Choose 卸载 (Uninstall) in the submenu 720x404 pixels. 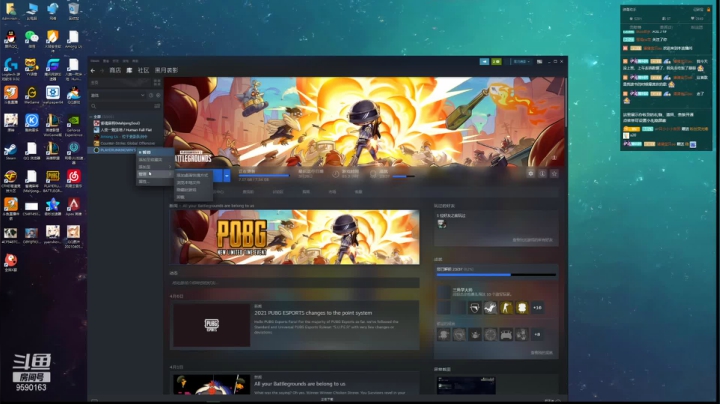click(x=193, y=197)
